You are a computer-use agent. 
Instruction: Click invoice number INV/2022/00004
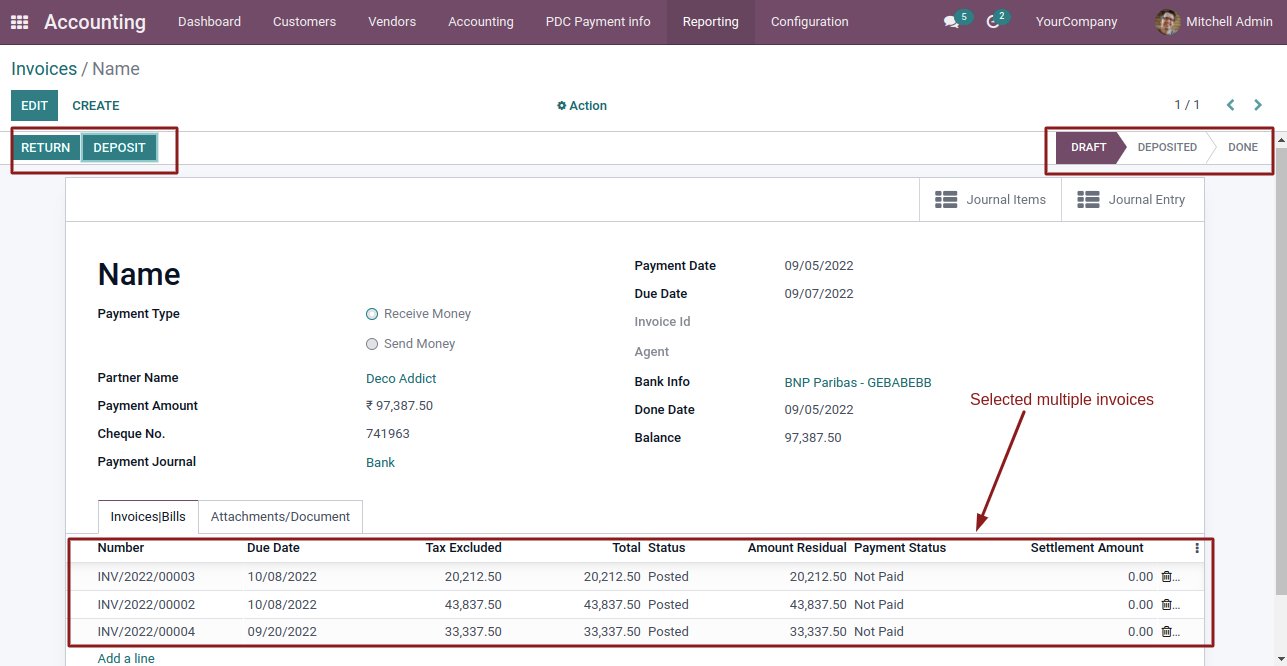coord(146,632)
